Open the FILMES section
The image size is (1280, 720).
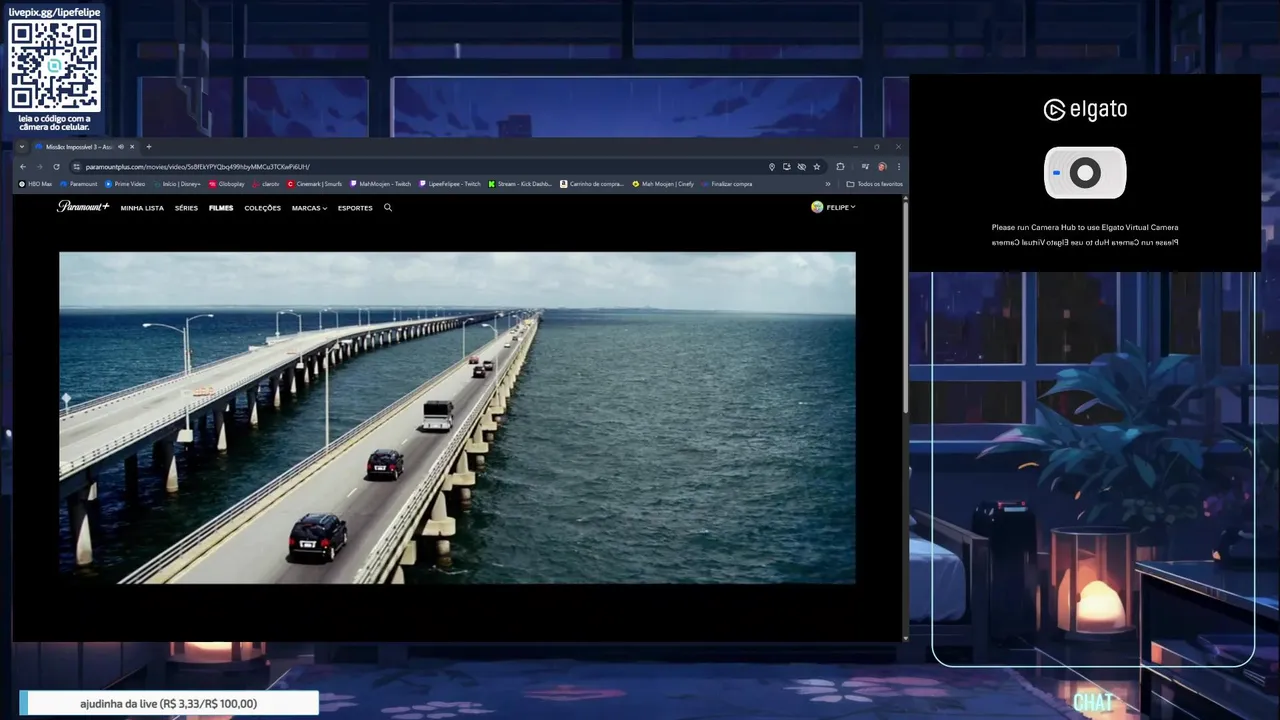(x=221, y=208)
